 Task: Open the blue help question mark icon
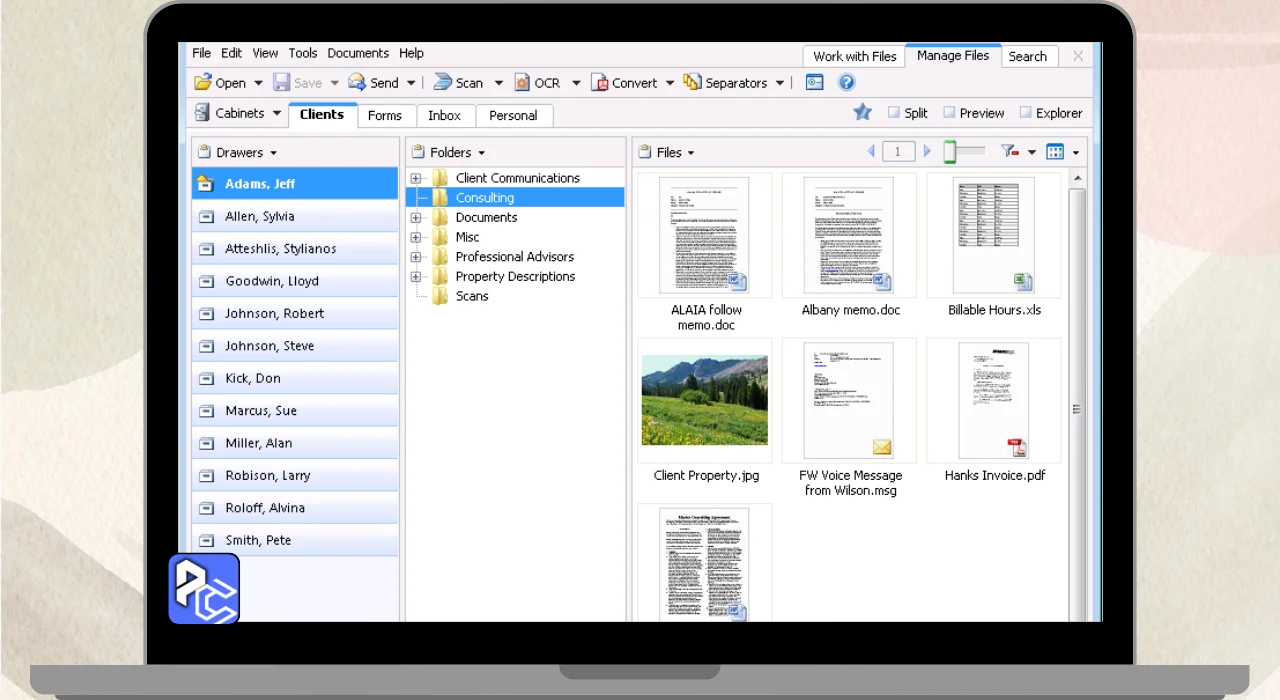(x=846, y=83)
